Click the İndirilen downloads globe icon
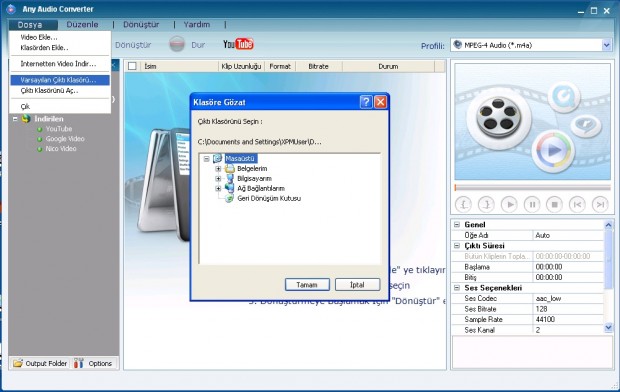Viewport: 620px width, 392px height. coord(26,118)
